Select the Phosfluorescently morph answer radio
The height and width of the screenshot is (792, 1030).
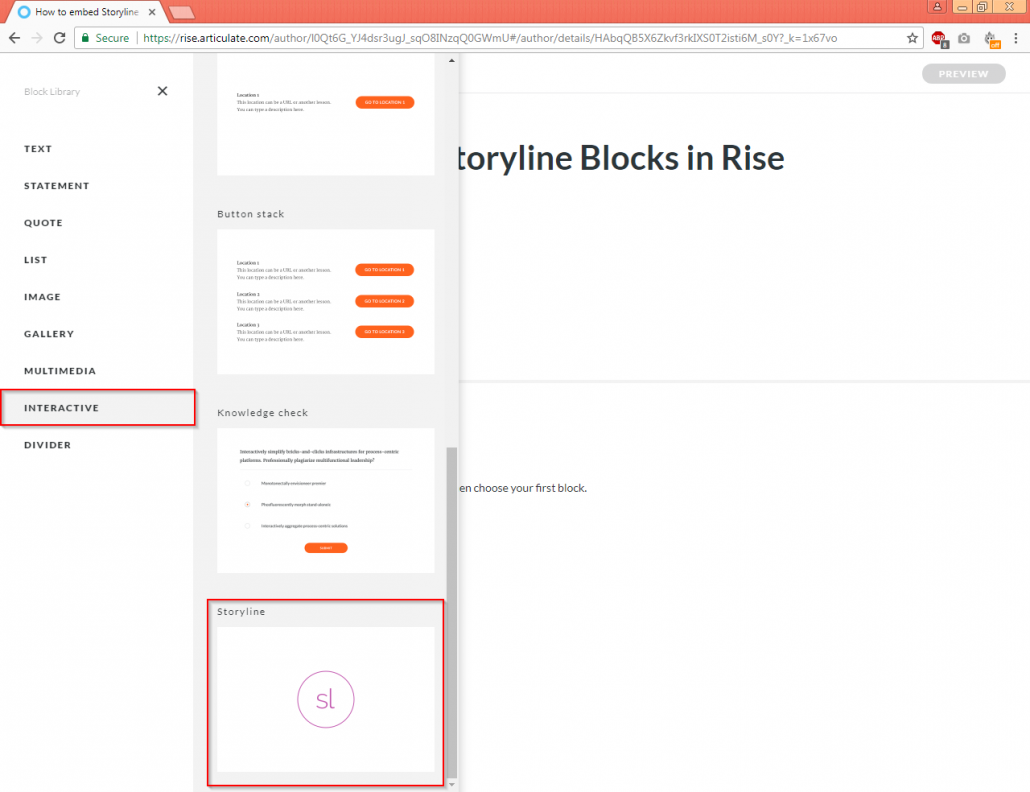246,504
